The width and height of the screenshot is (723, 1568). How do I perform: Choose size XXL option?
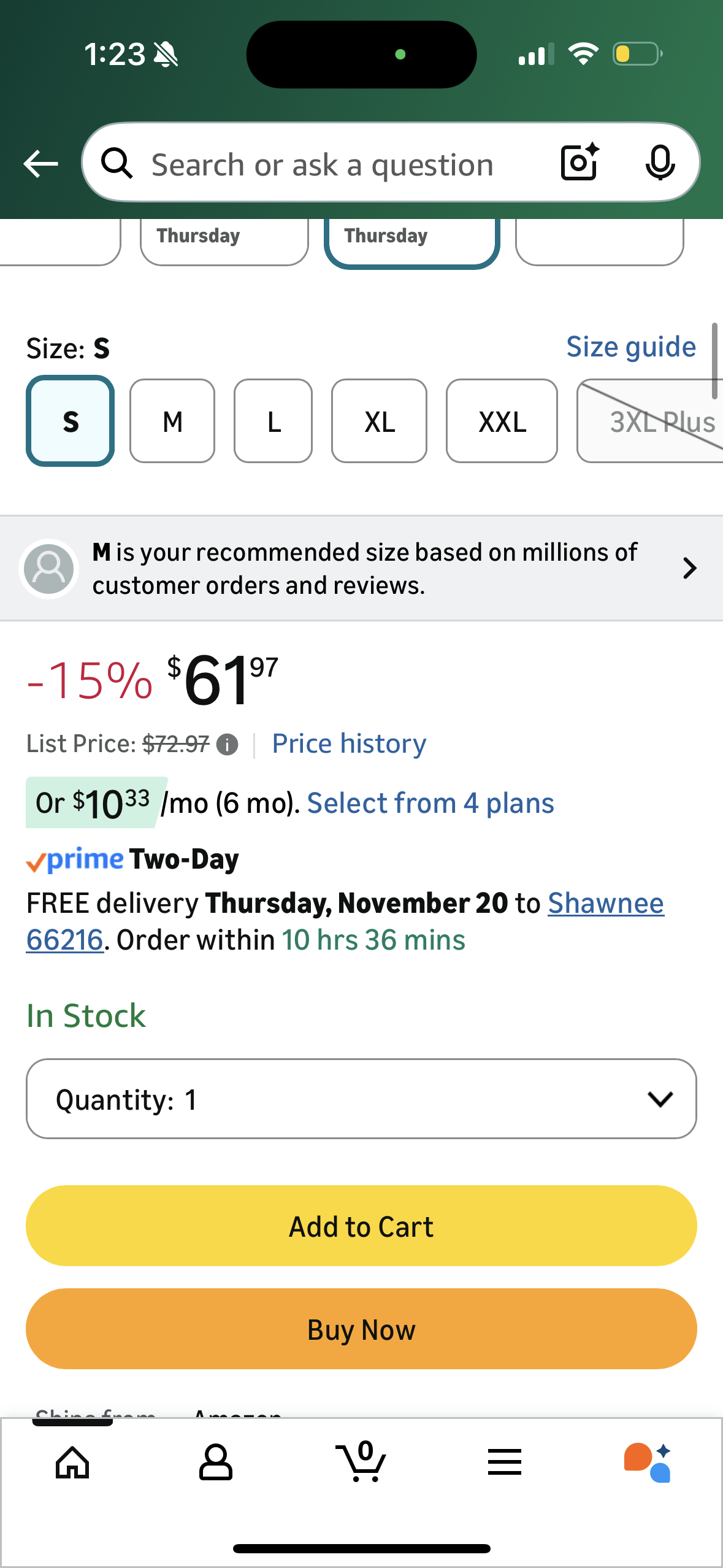point(502,421)
